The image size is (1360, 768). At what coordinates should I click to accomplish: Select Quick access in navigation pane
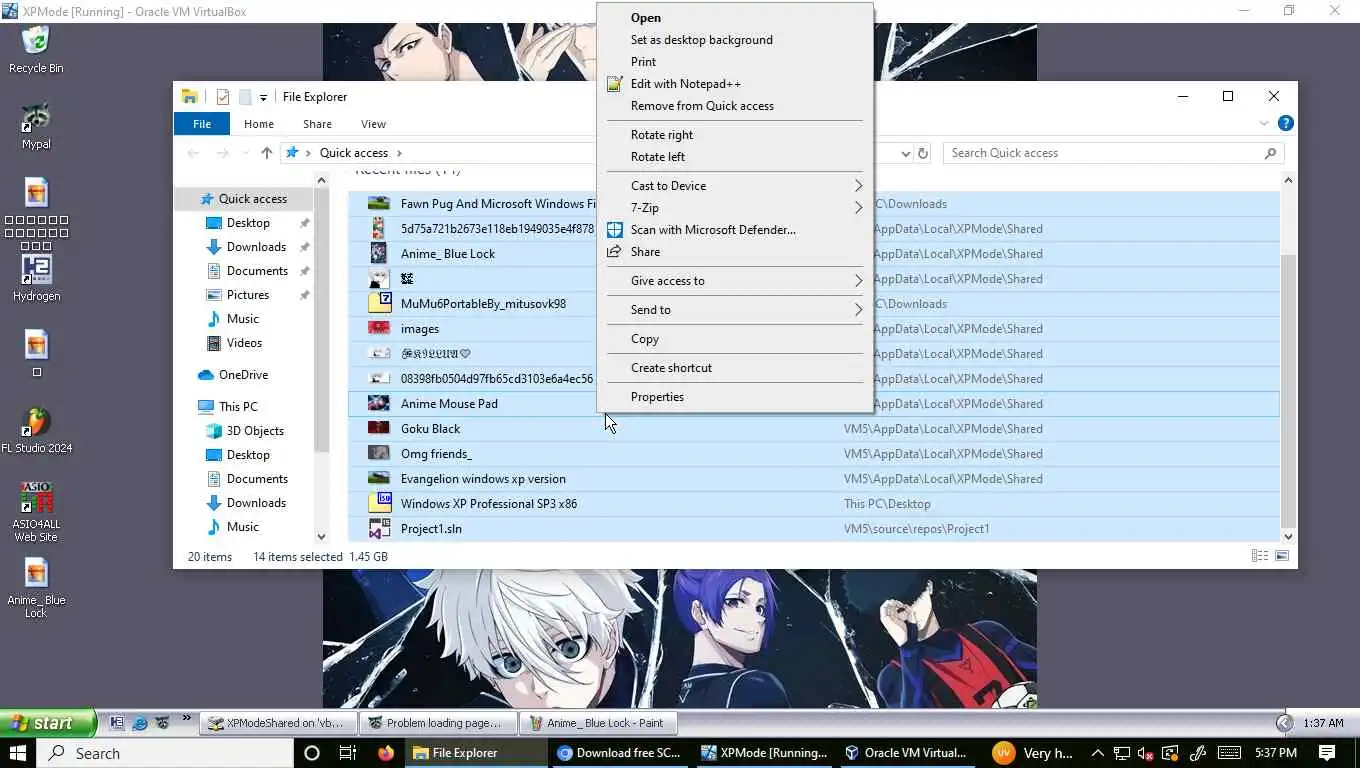244,199
